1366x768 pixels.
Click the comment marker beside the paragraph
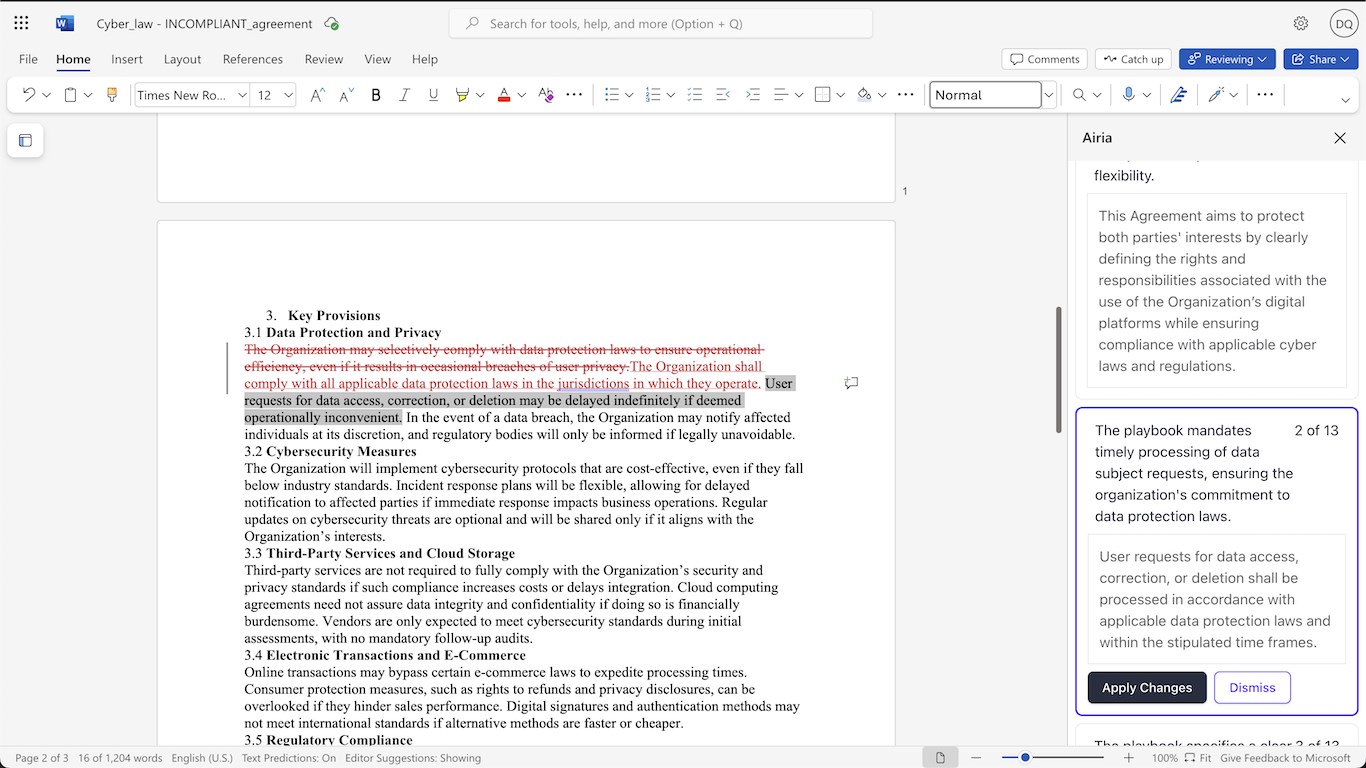(851, 383)
